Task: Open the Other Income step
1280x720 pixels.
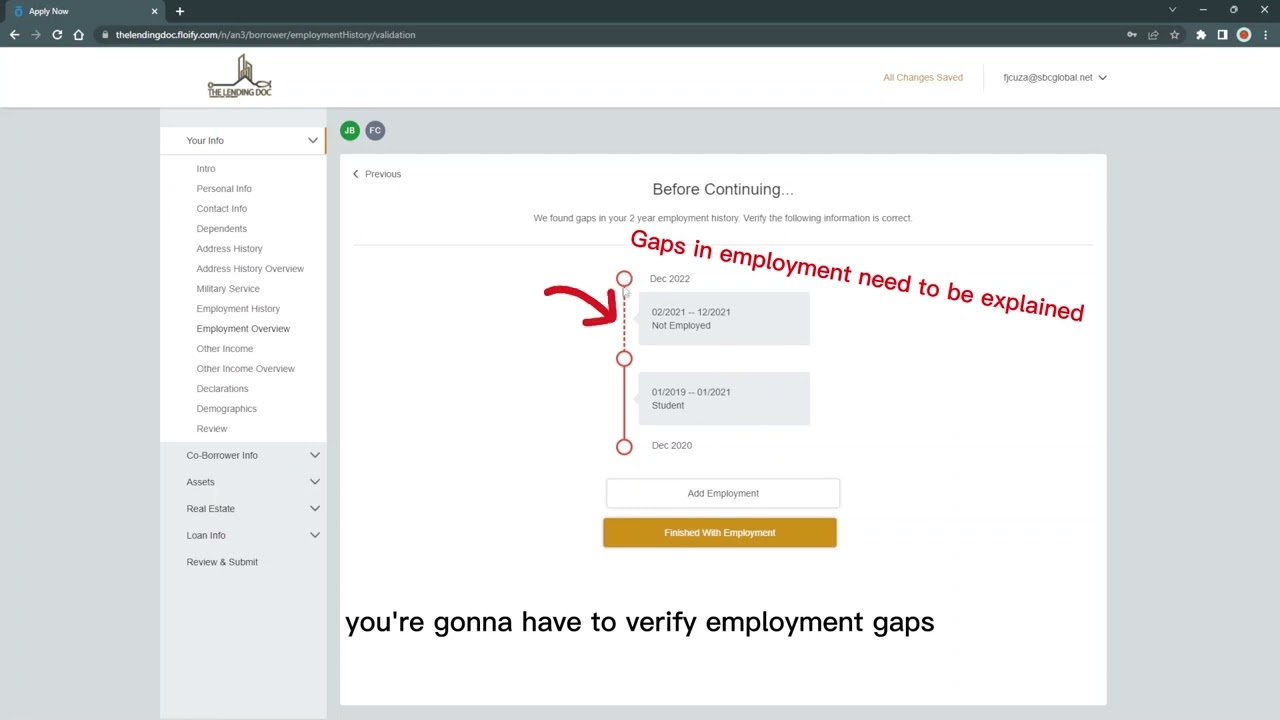Action: tap(225, 349)
